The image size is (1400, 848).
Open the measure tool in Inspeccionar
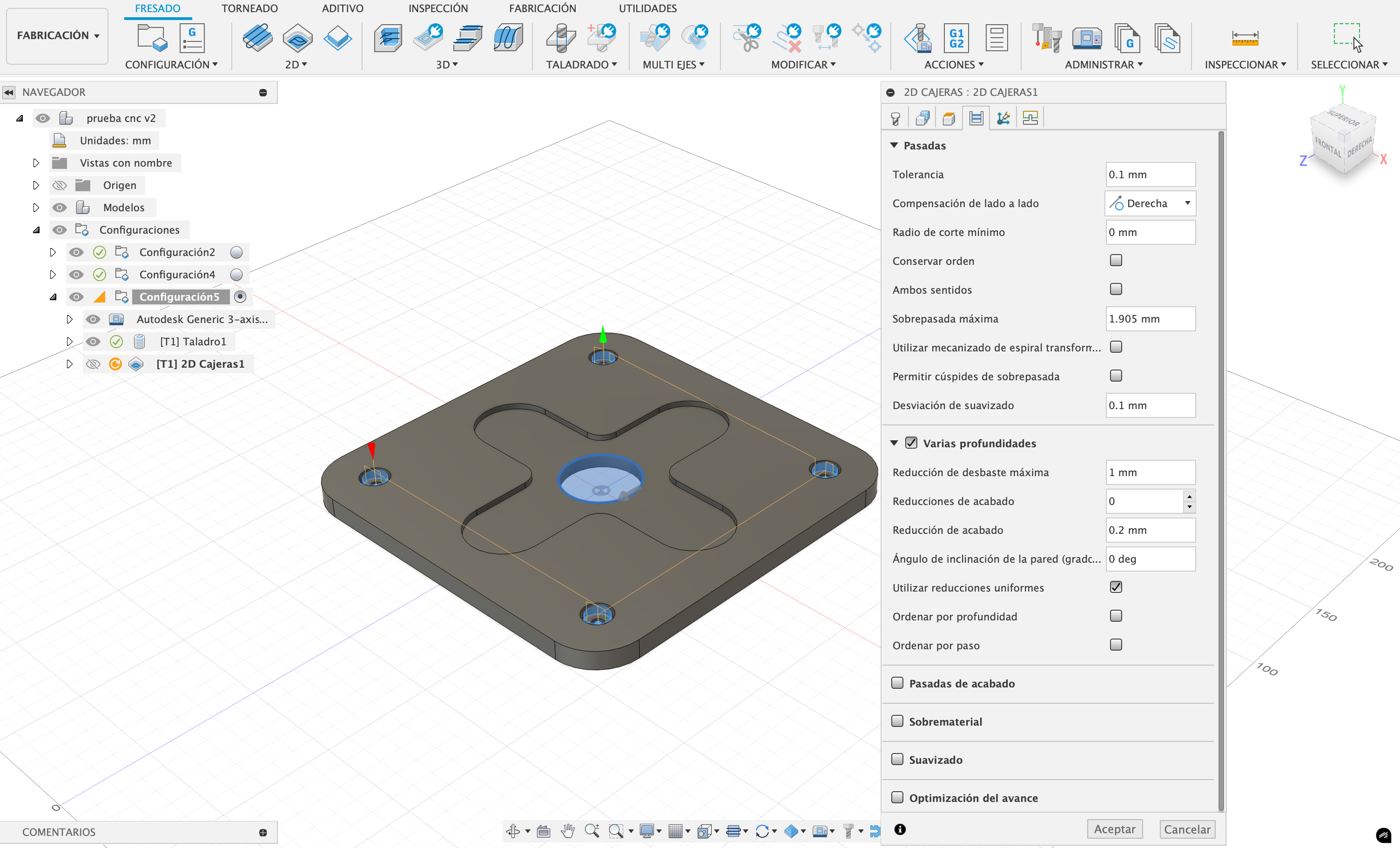pos(1245,38)
